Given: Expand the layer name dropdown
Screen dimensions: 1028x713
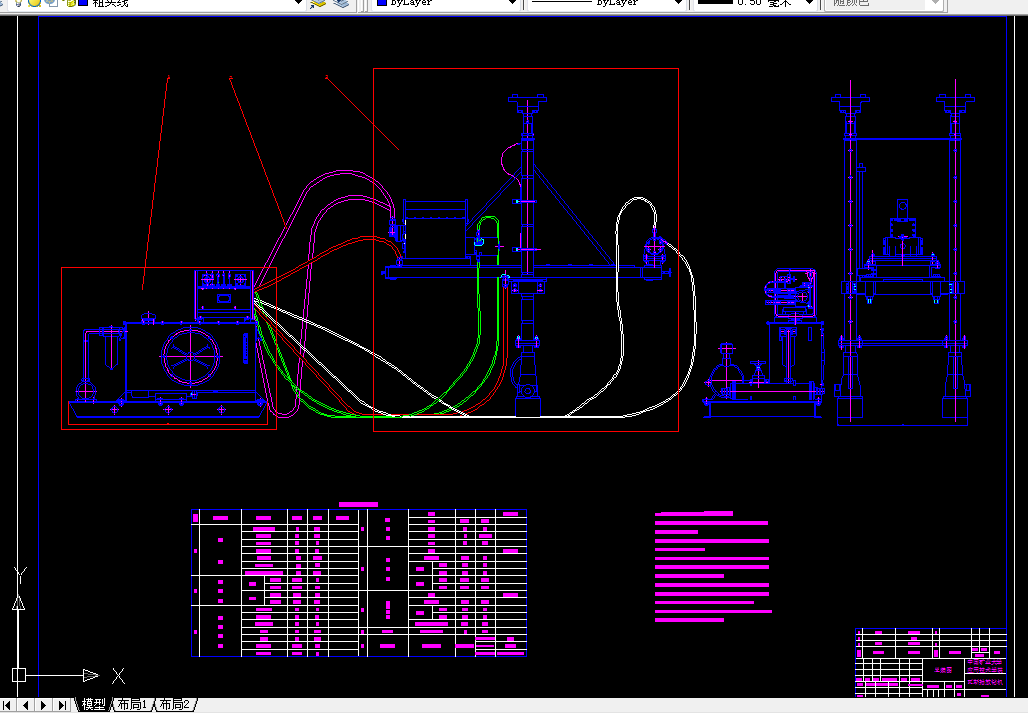Looking at the screenshot, I should [298, 3].
